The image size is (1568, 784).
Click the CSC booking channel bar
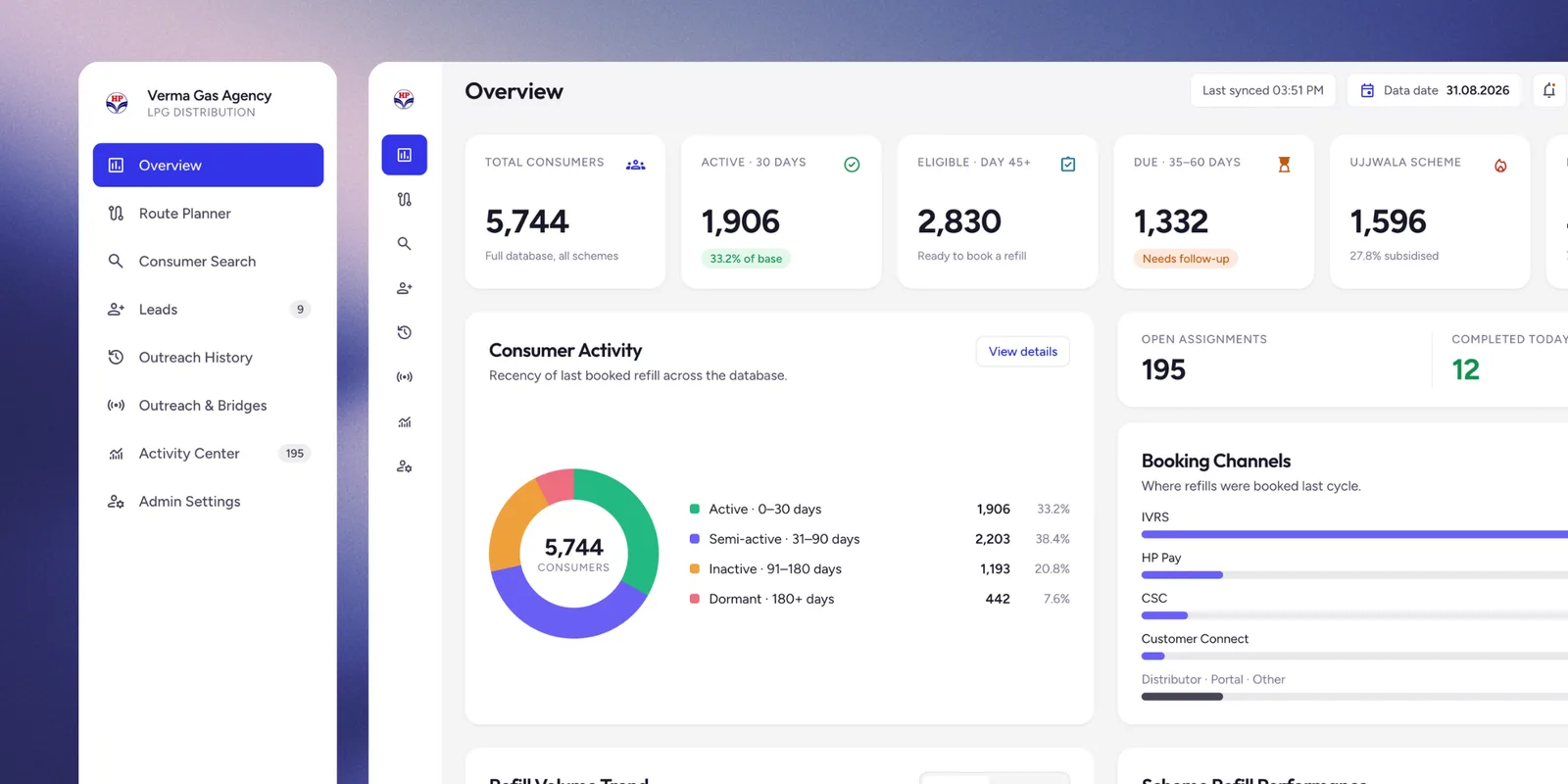tap(1164, 615)
